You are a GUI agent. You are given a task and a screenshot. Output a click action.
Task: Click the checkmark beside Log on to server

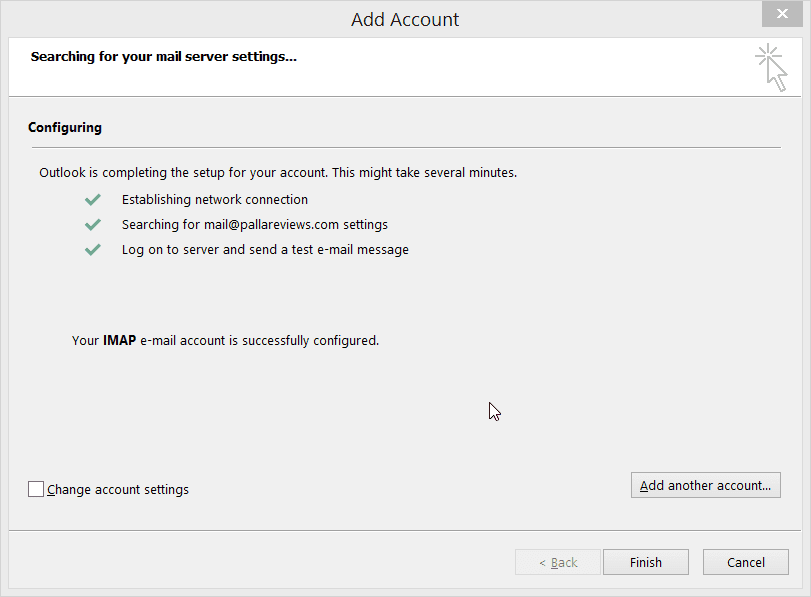click(93, 250)
